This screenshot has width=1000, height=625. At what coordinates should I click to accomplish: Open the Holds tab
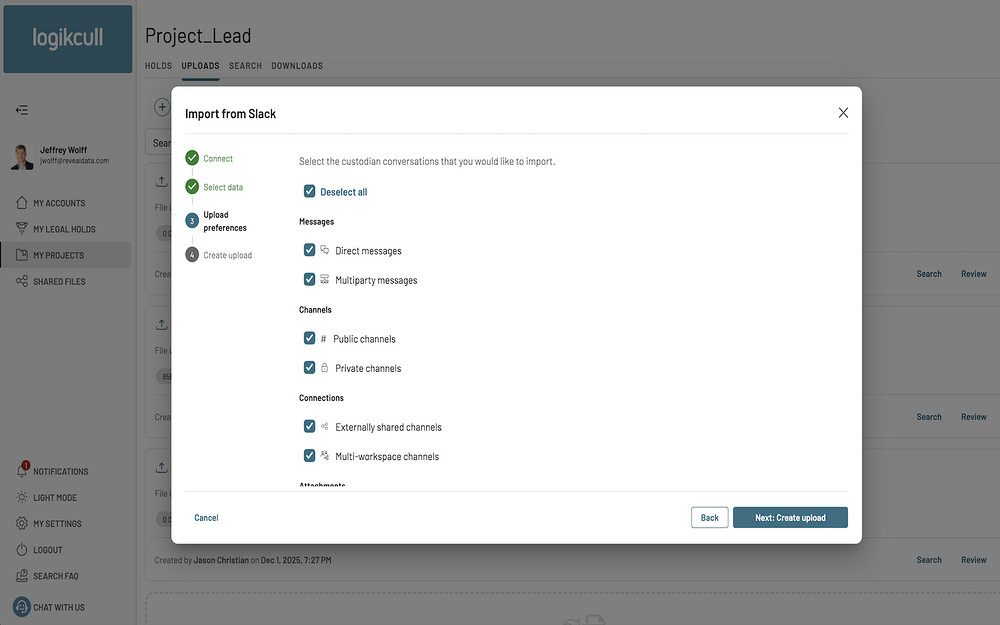pos(158,66)
